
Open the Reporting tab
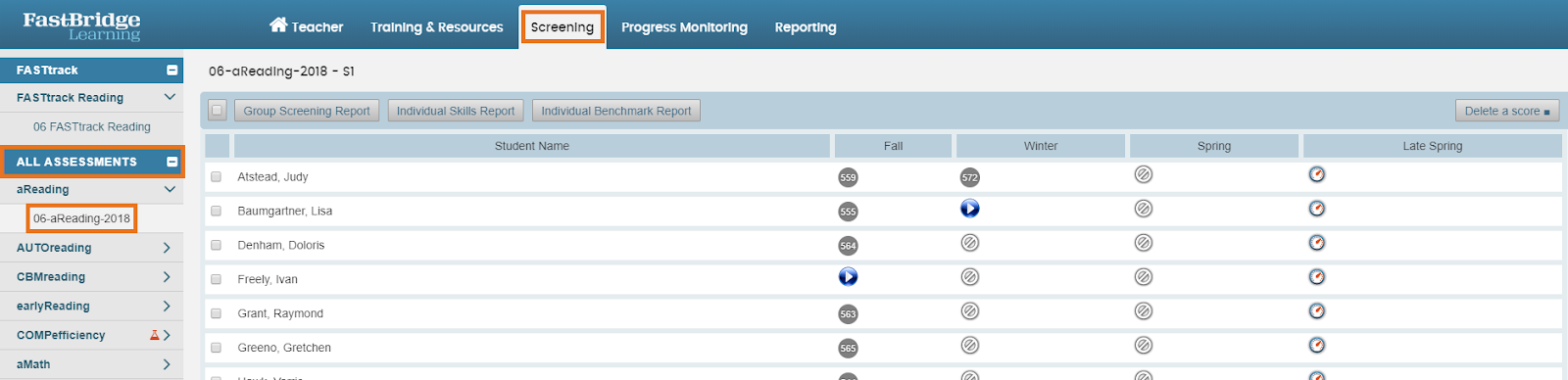(x=806, y=27)
